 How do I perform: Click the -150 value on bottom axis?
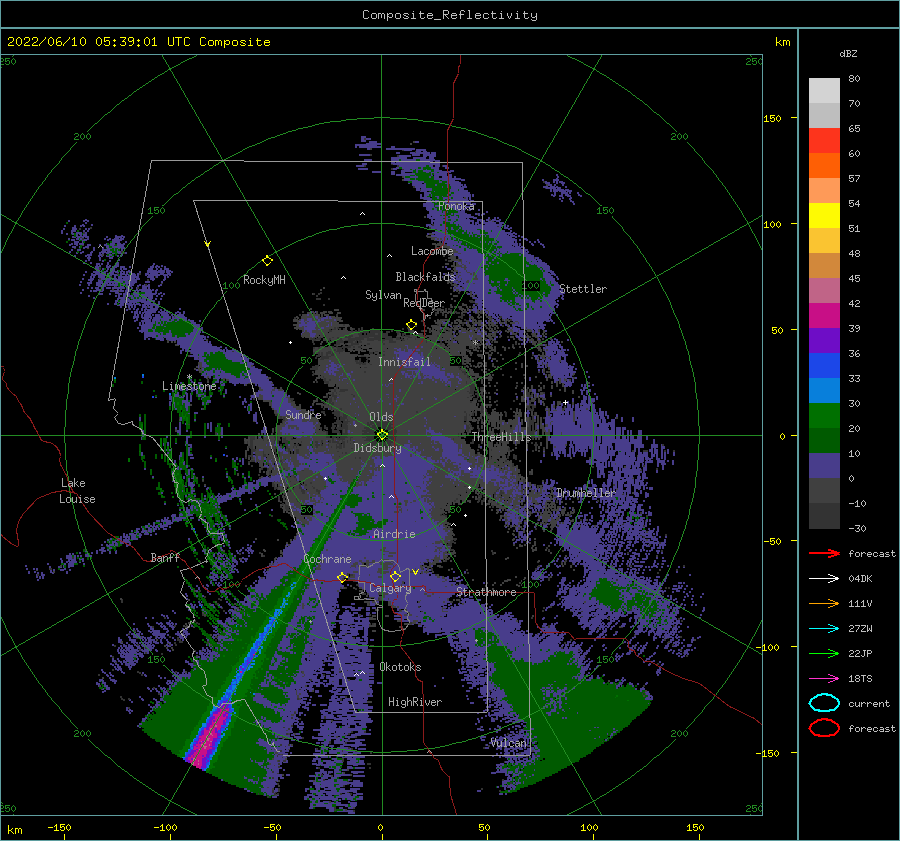point(59,827)
